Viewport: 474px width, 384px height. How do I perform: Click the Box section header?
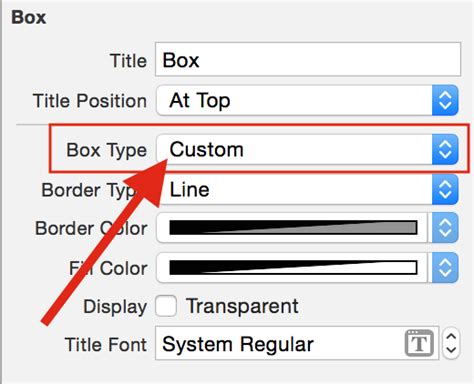click(29, 17)
